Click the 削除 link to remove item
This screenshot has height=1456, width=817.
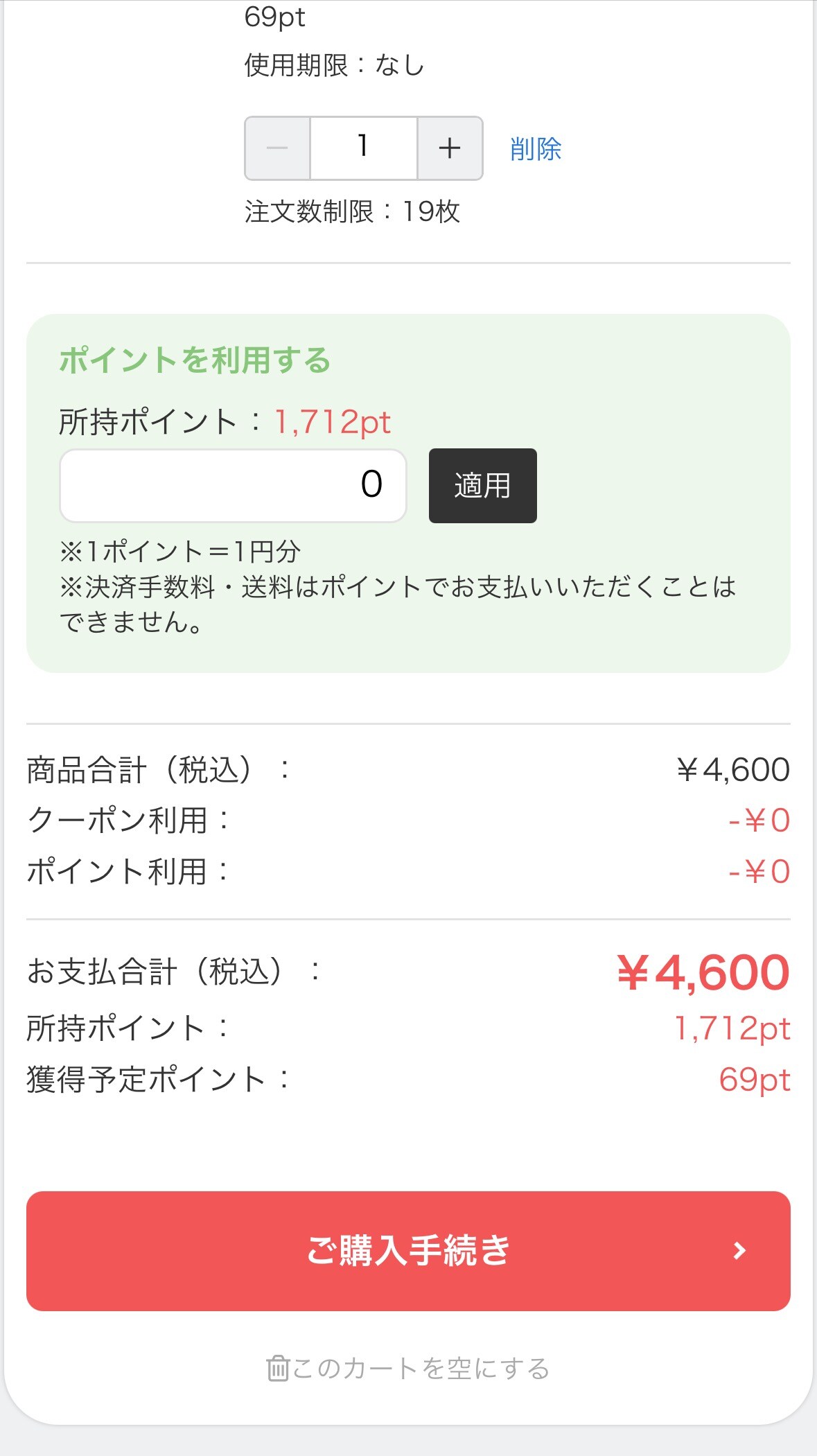tap(535, 149)
